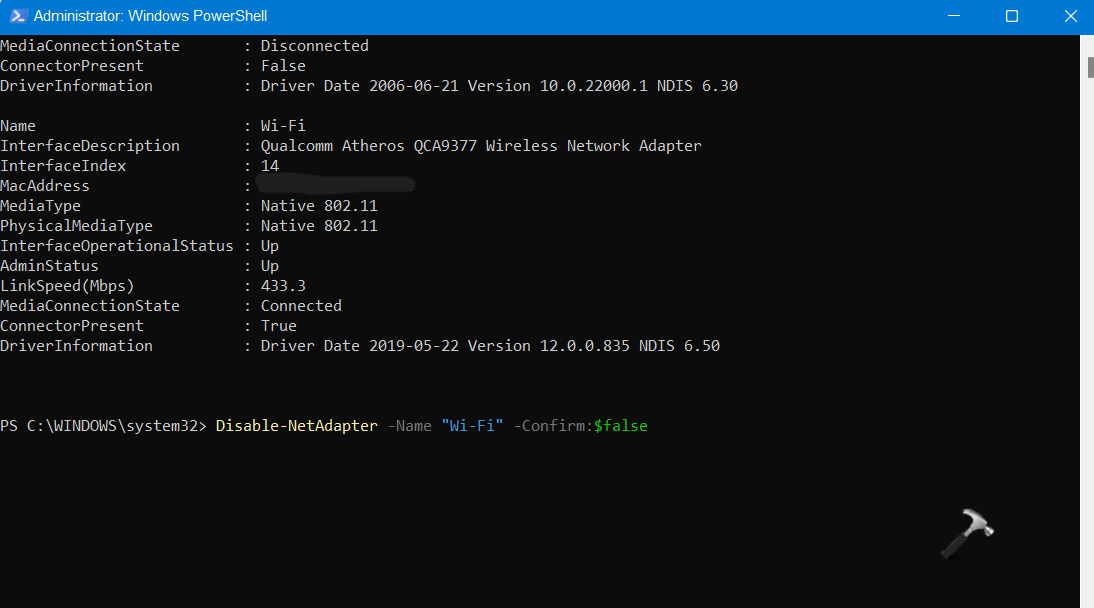Image resolution: width=1094 pixels, height=608 pixels.
Task: Click the InterfaceDescription label
Action: 90,146
